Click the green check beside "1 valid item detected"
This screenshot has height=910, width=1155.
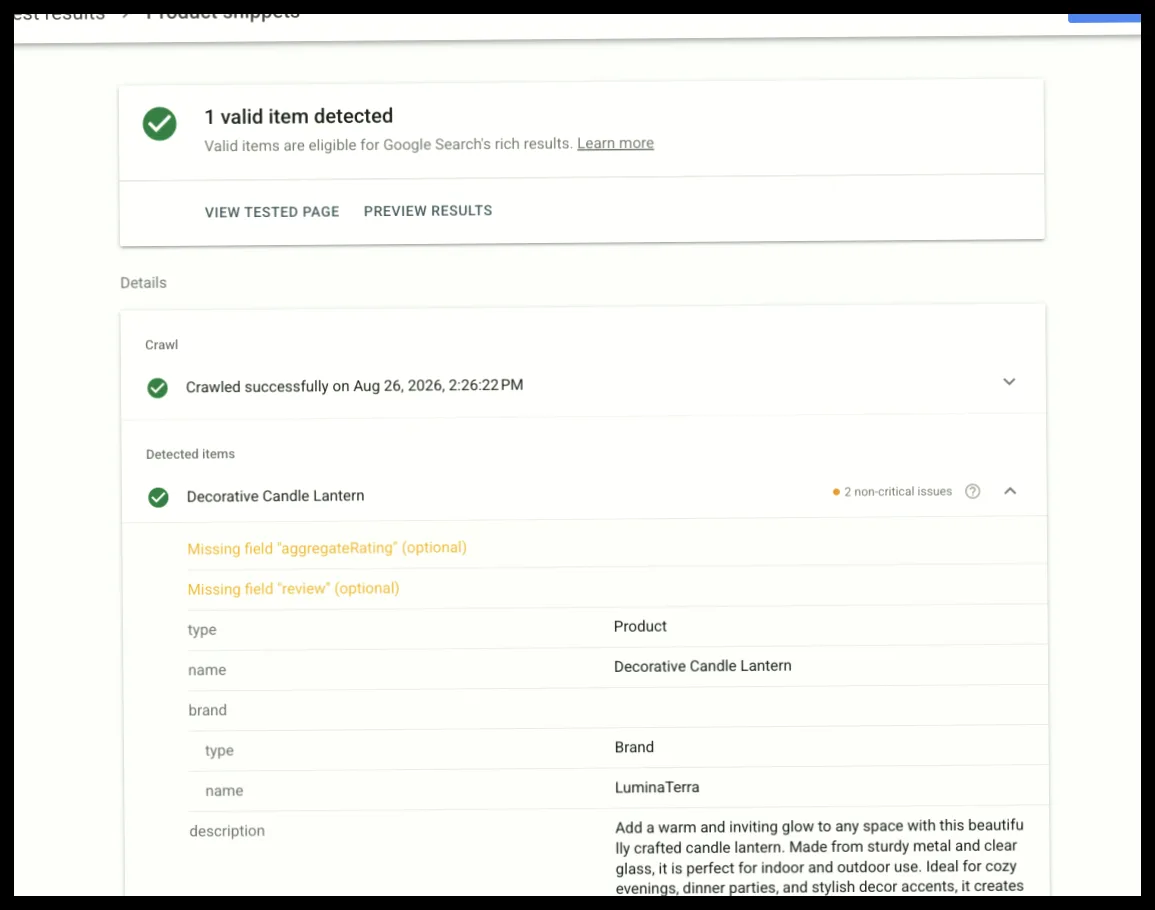coord(159,124)
